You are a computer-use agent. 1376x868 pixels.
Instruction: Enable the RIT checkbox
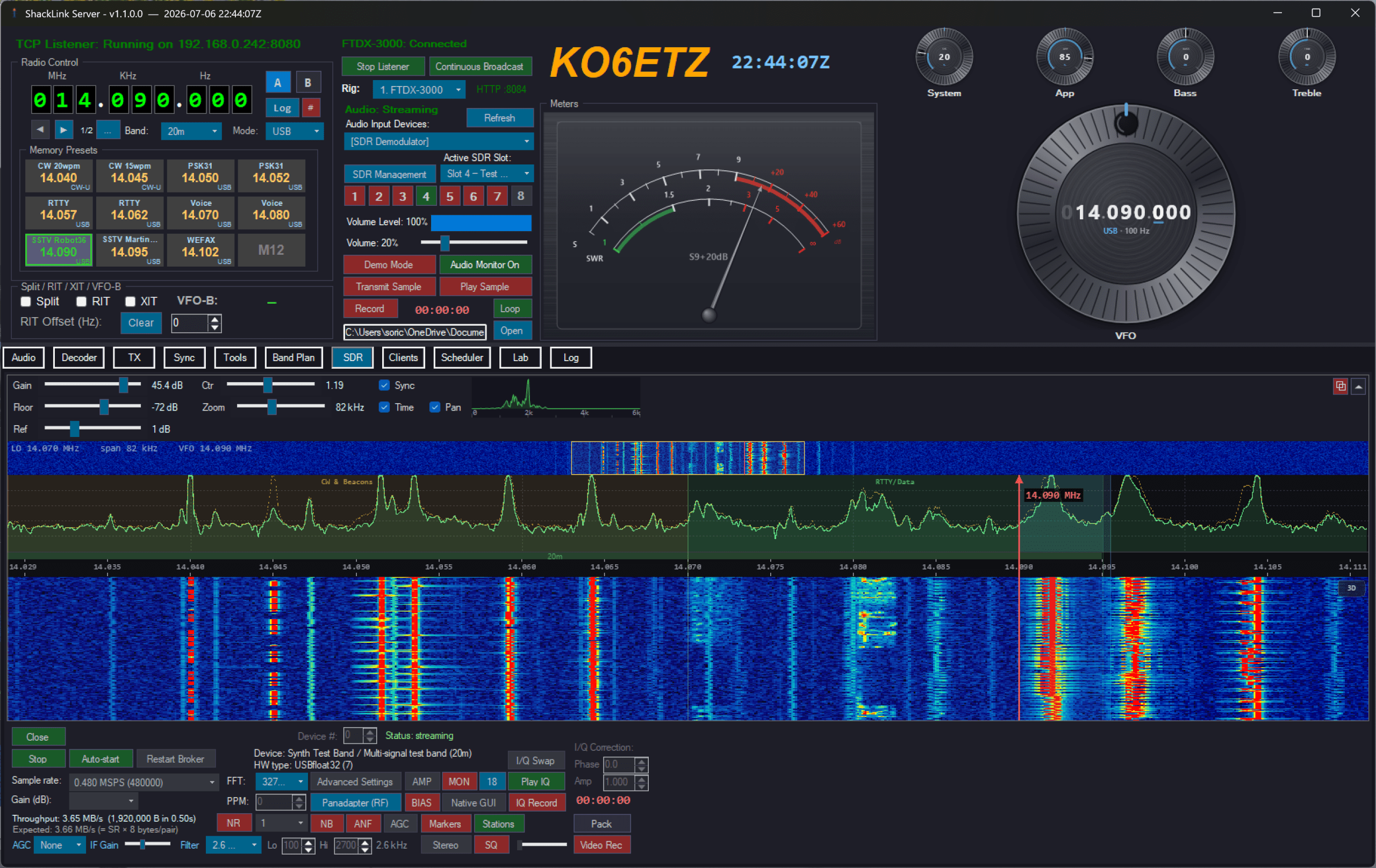81,302
